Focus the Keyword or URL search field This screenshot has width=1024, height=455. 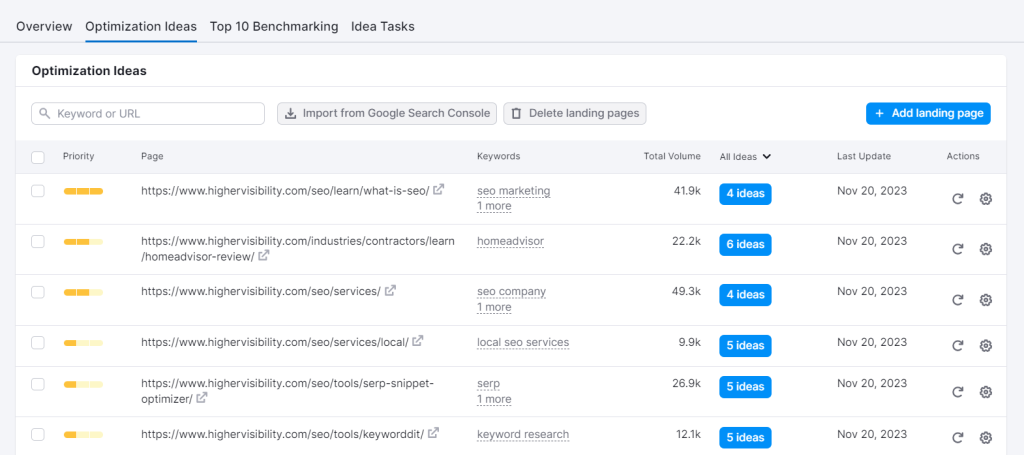click(x=148, y=114)
